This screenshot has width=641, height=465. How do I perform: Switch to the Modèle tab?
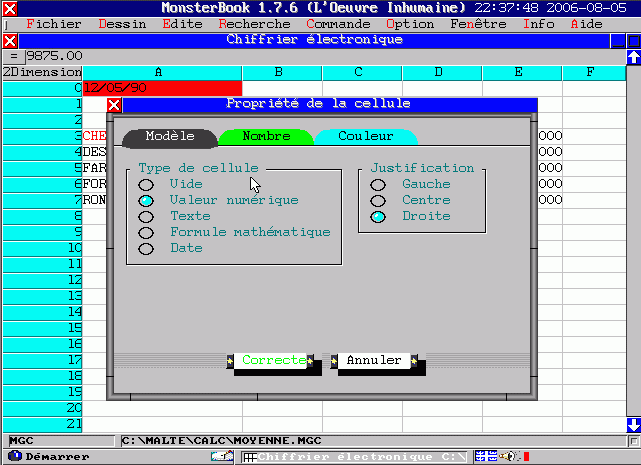(170, 137)
